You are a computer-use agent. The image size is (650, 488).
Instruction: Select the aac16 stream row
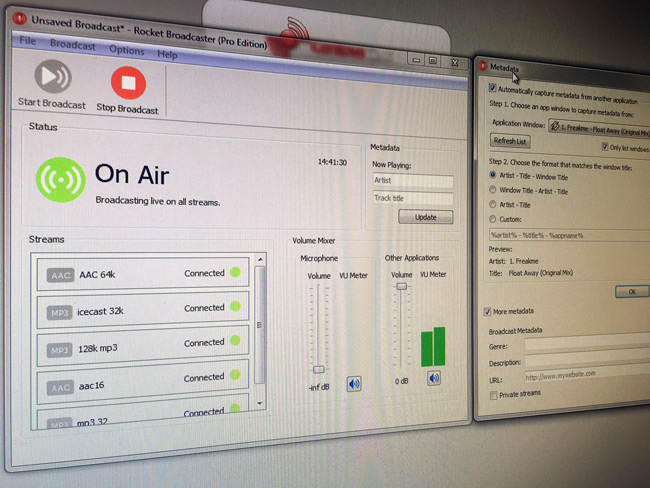click(143, 381)
